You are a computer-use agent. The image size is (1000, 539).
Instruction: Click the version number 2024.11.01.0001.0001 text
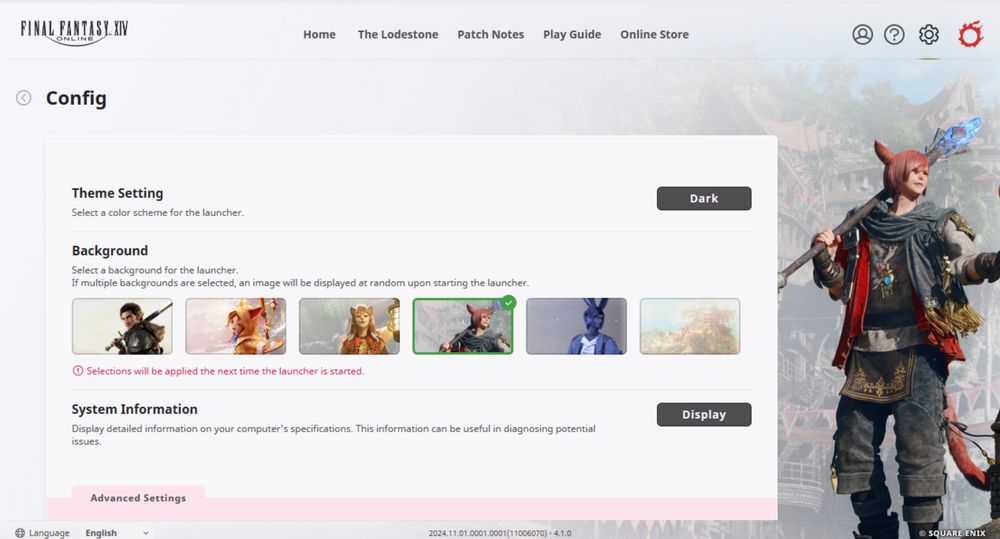(x=500, y=533)
